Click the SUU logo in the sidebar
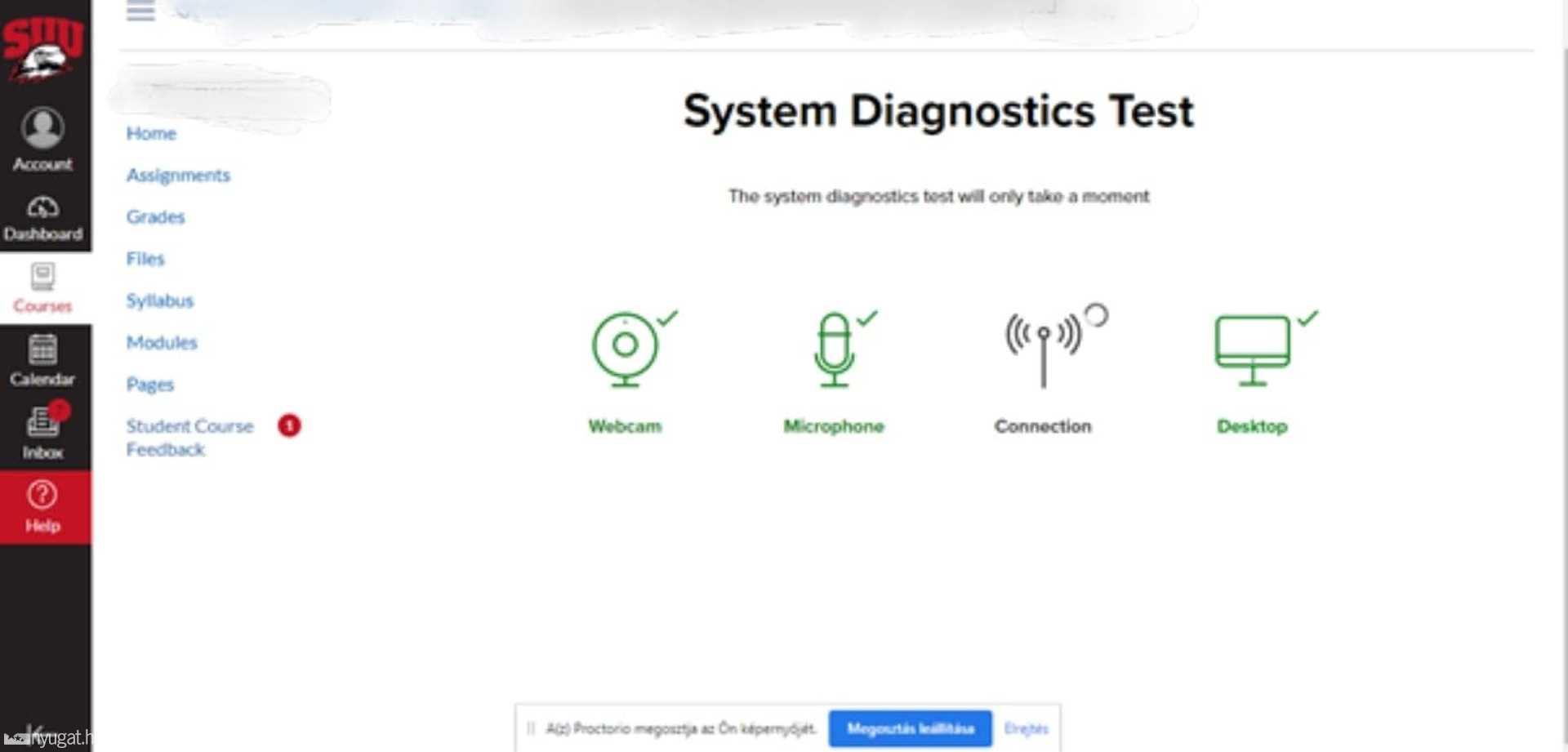This screenshot has width=1568, height=752. click(x=42, y=49)
